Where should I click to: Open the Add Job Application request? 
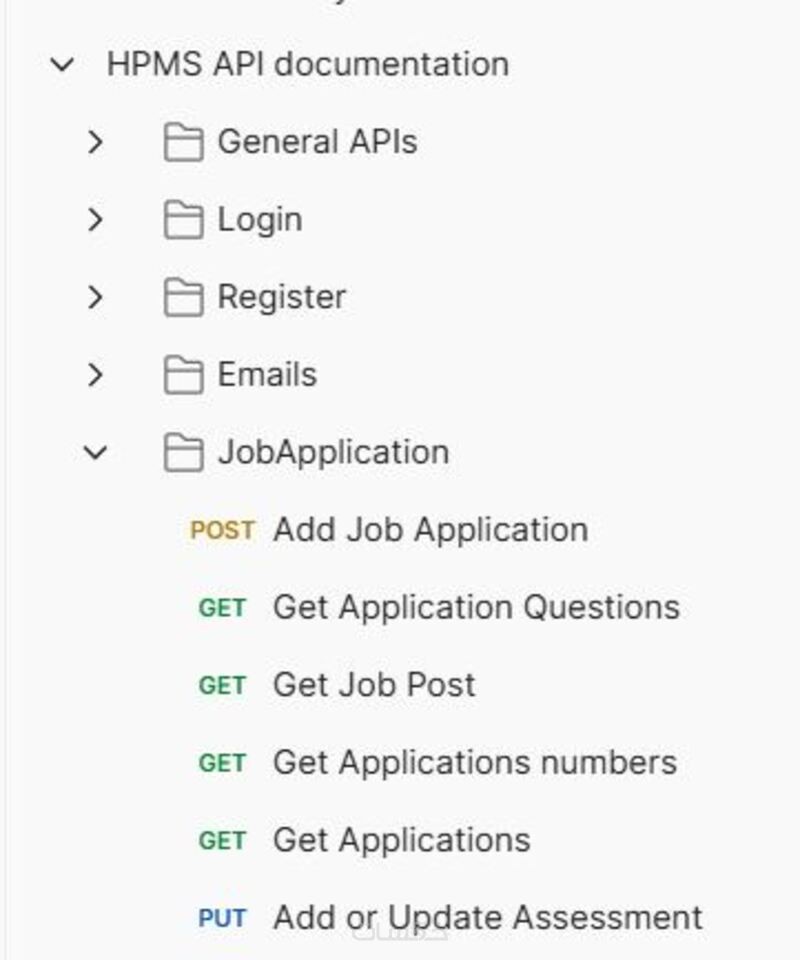430,530
